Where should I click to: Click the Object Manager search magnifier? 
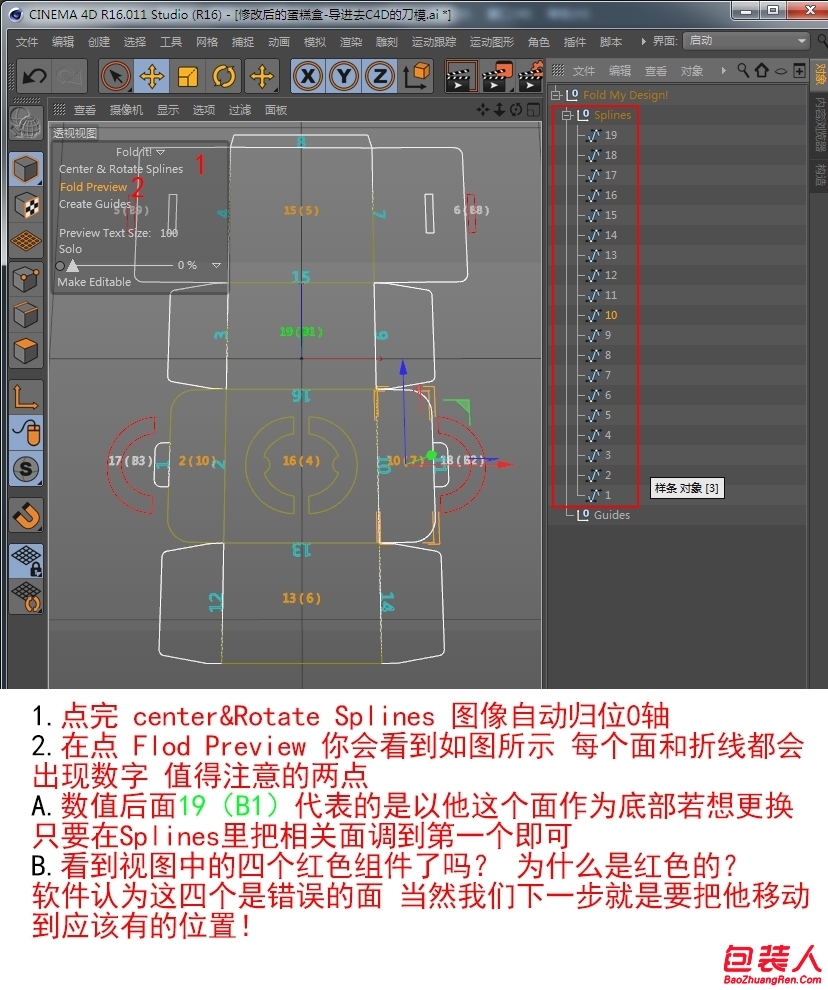coord(743,70)
